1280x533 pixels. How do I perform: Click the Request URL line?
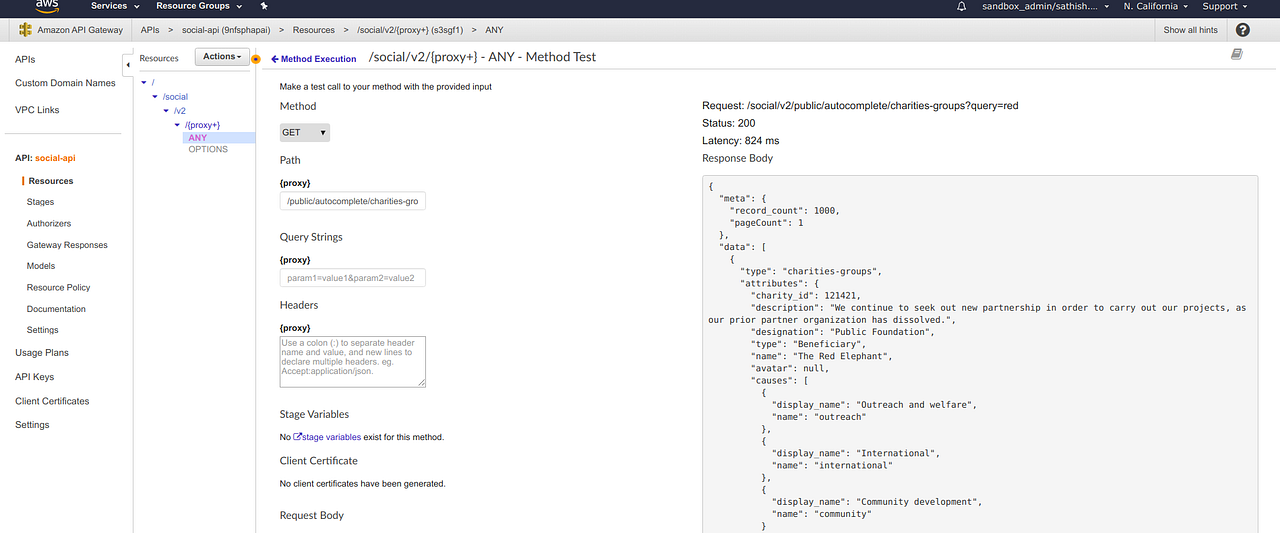[x=860, y=105]
